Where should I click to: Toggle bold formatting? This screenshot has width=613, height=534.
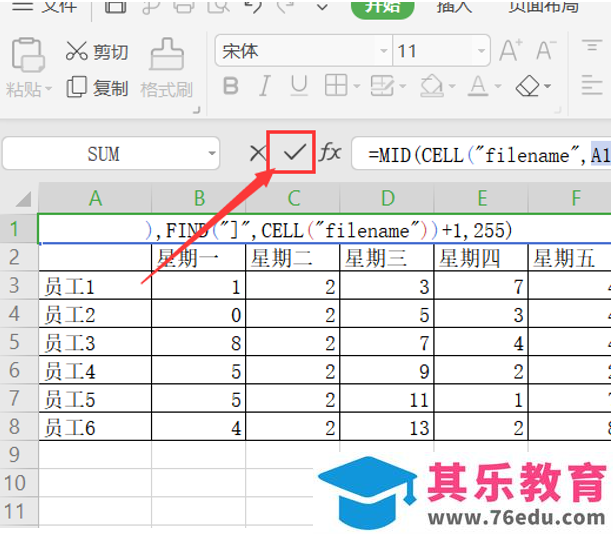point(231,86)
